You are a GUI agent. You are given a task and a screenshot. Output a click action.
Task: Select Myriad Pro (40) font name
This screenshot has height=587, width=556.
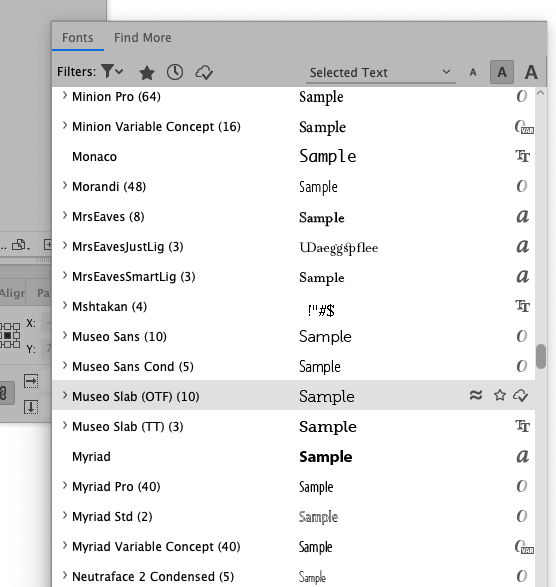[x=116, y=487]
